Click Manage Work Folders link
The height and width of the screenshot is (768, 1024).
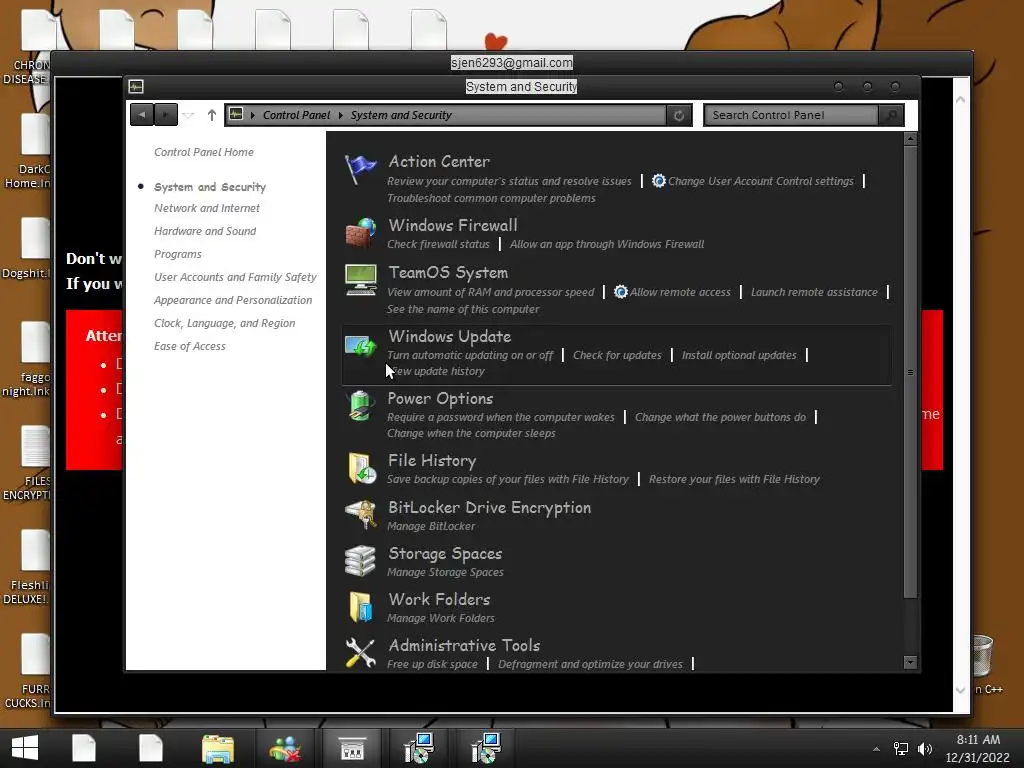440,618
